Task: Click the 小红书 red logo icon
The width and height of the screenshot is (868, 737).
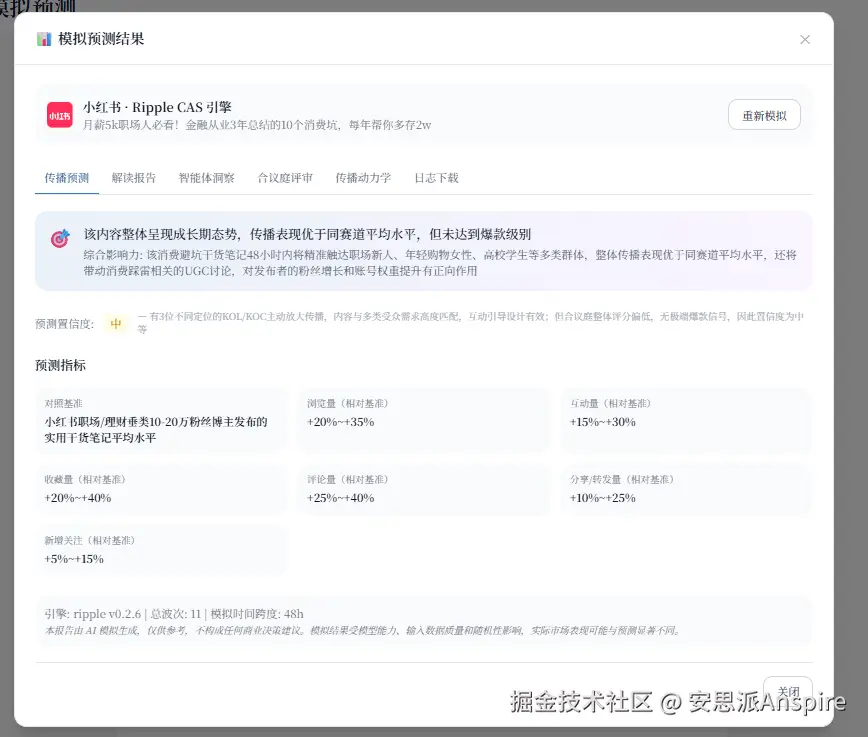Action: click(x=60, y=115)
